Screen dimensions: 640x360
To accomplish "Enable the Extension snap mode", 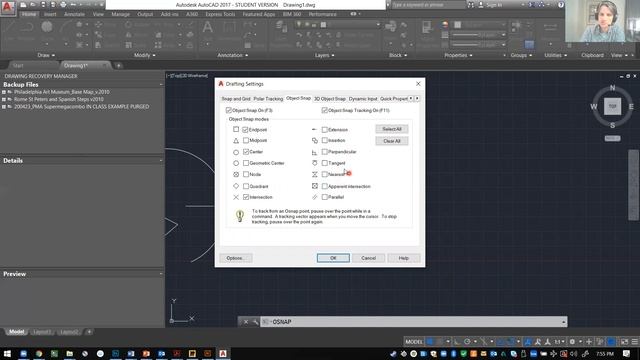I will point(324,129).
